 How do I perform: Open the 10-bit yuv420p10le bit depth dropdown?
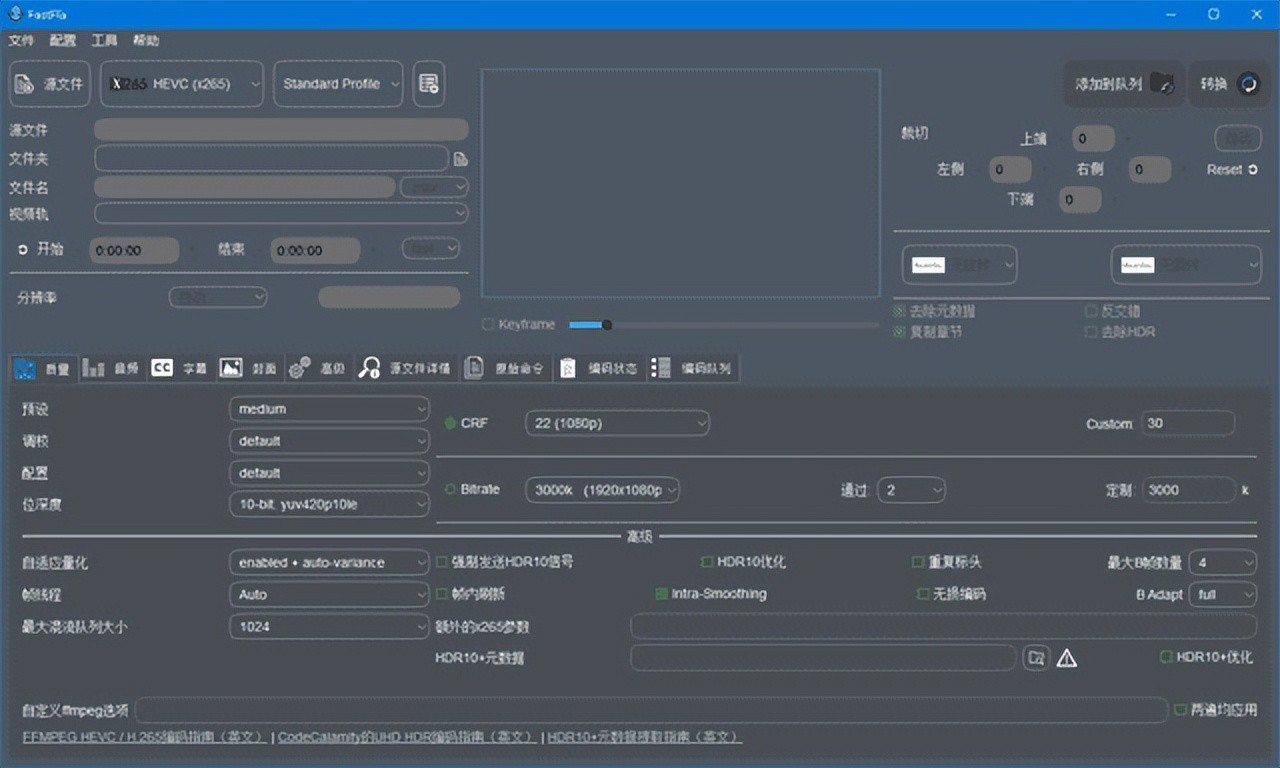click(x=329, y=505)
